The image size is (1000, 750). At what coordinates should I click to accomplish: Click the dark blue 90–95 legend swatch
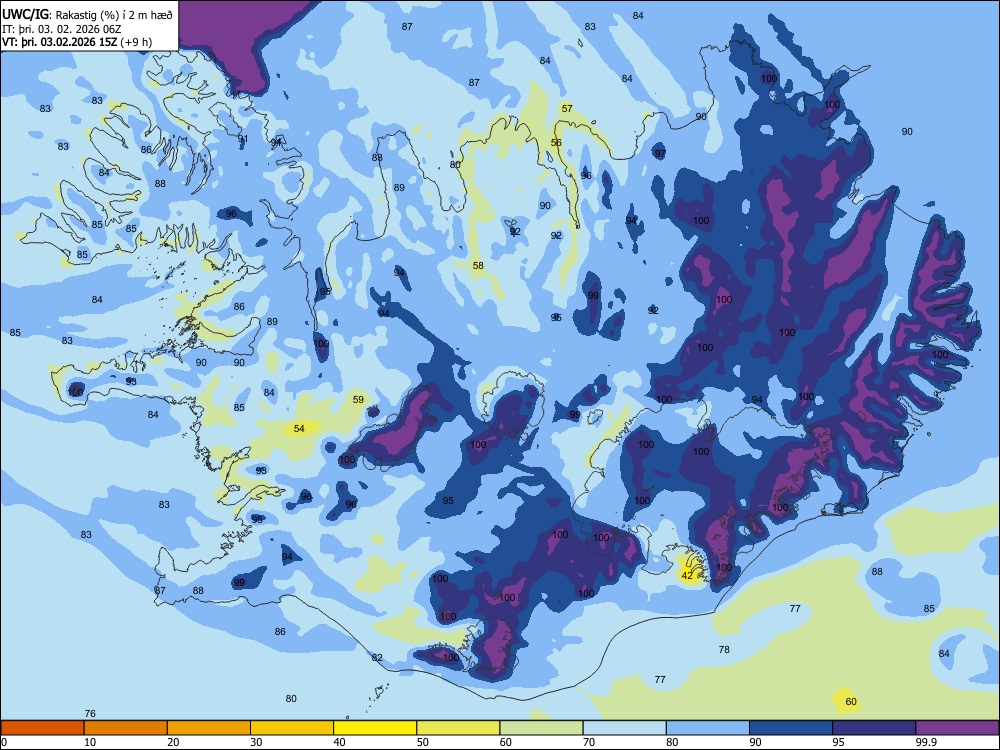click(x=791, y=728)
